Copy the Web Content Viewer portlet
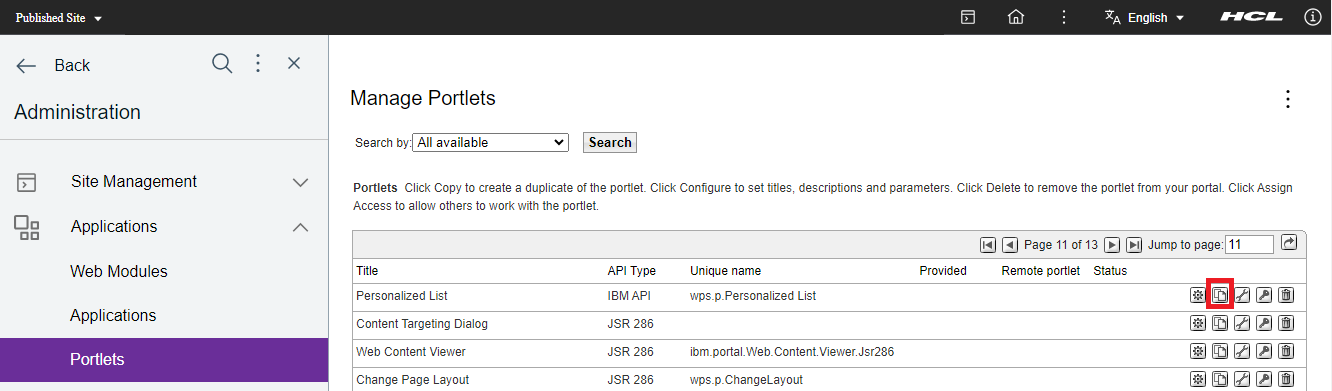 pos(1220,351)
